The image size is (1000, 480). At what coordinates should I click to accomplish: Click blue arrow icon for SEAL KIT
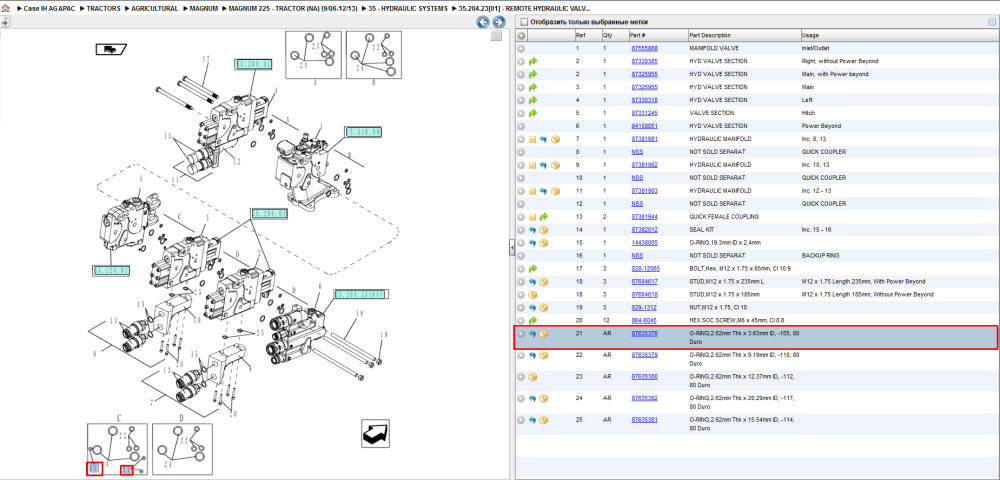533,229
